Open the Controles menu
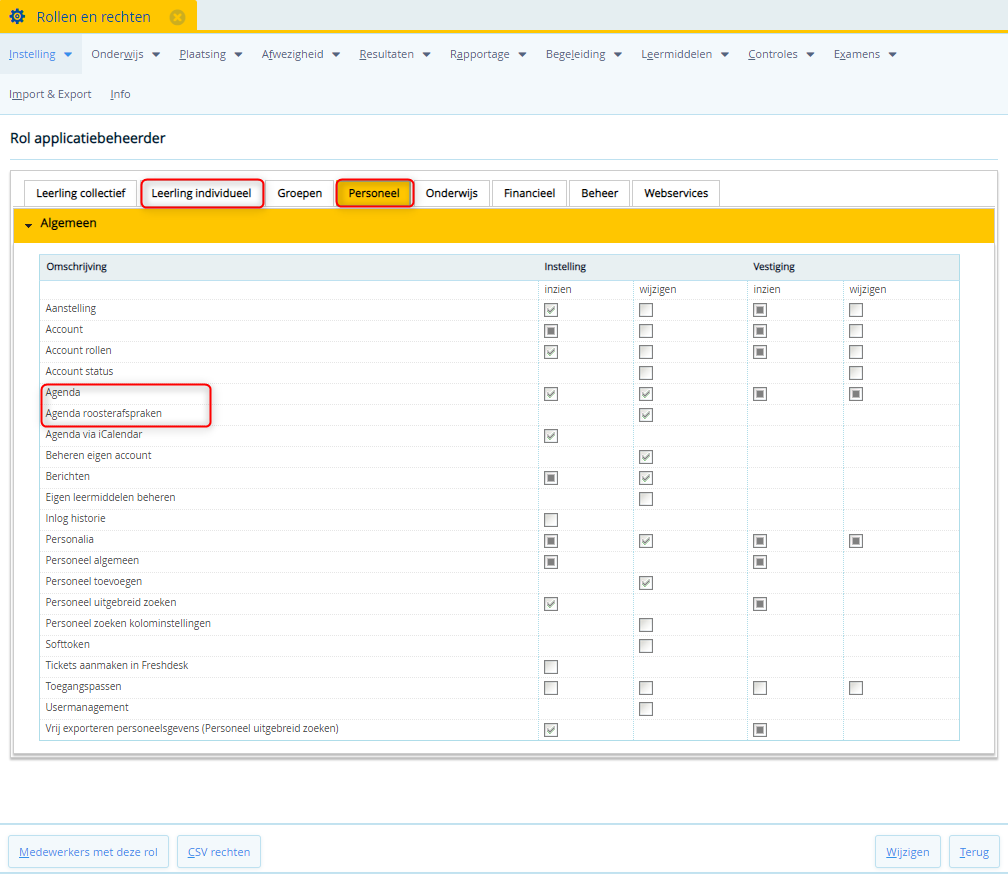This screenshot has height=875, width=1008. click(781, 55)
